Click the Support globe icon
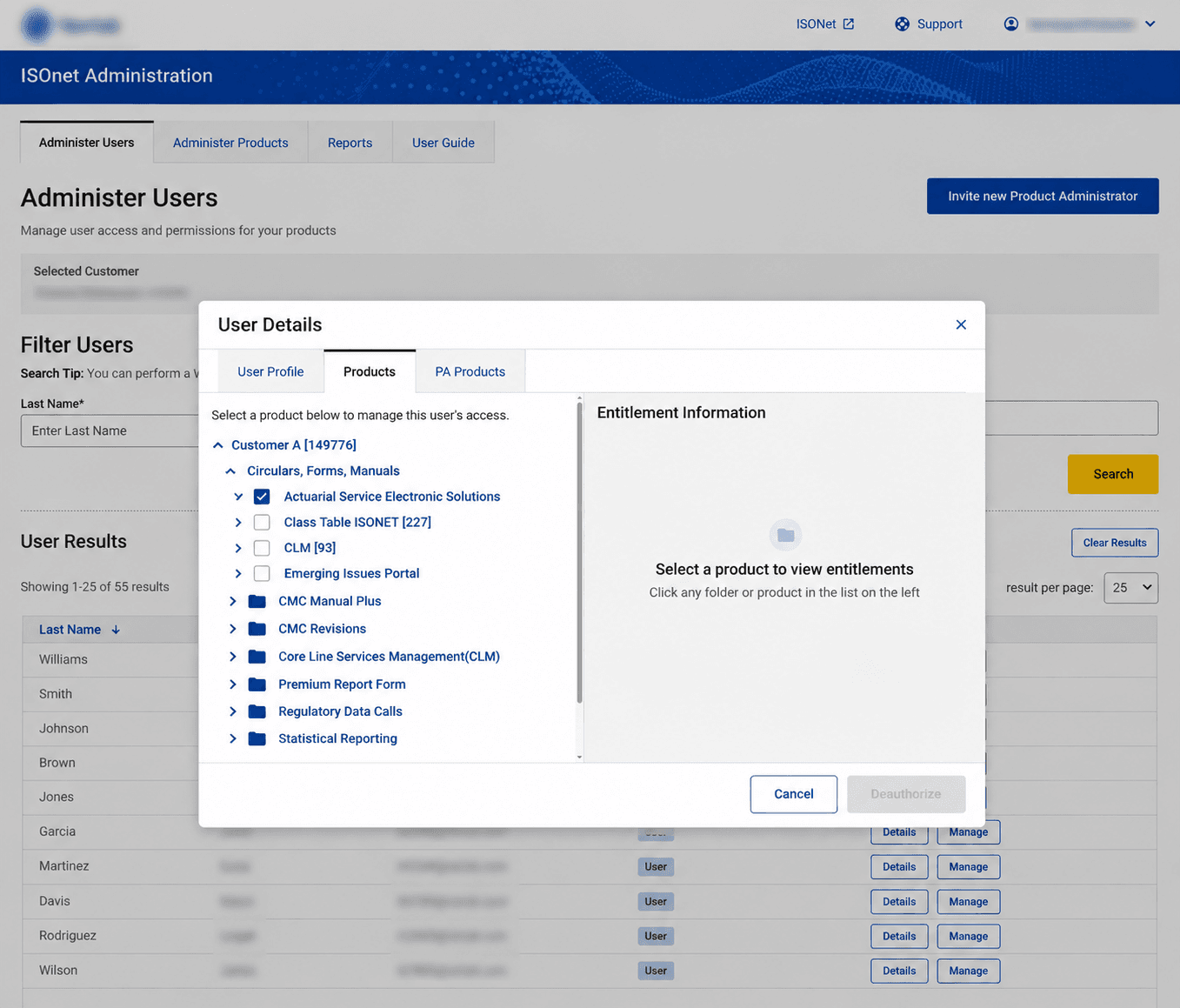The width and height of the screenshot is (1180, 1008). coord(903,23)
